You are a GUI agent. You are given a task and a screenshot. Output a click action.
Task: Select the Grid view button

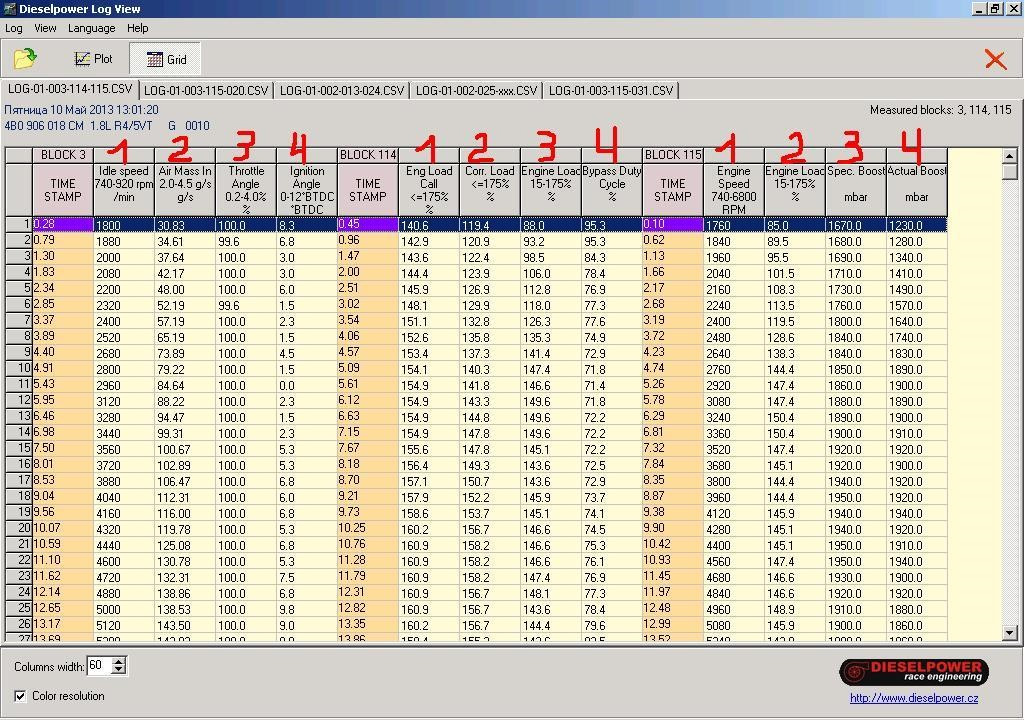click(166, 59)
